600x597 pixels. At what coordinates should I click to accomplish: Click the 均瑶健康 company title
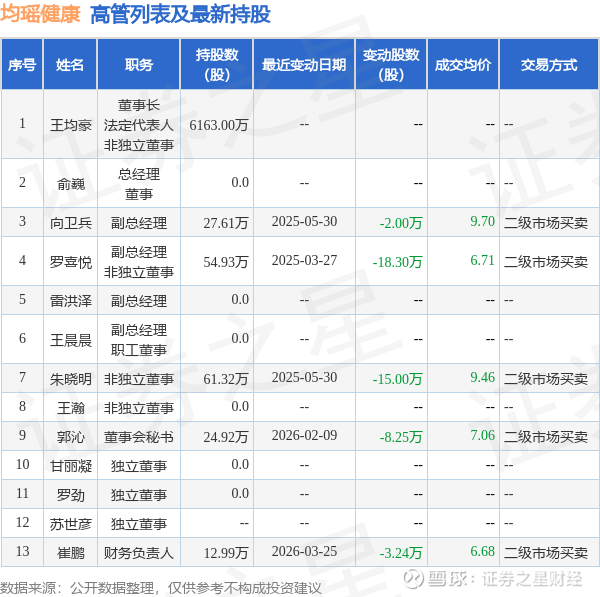pyautogui.click(x=40, y=14)
